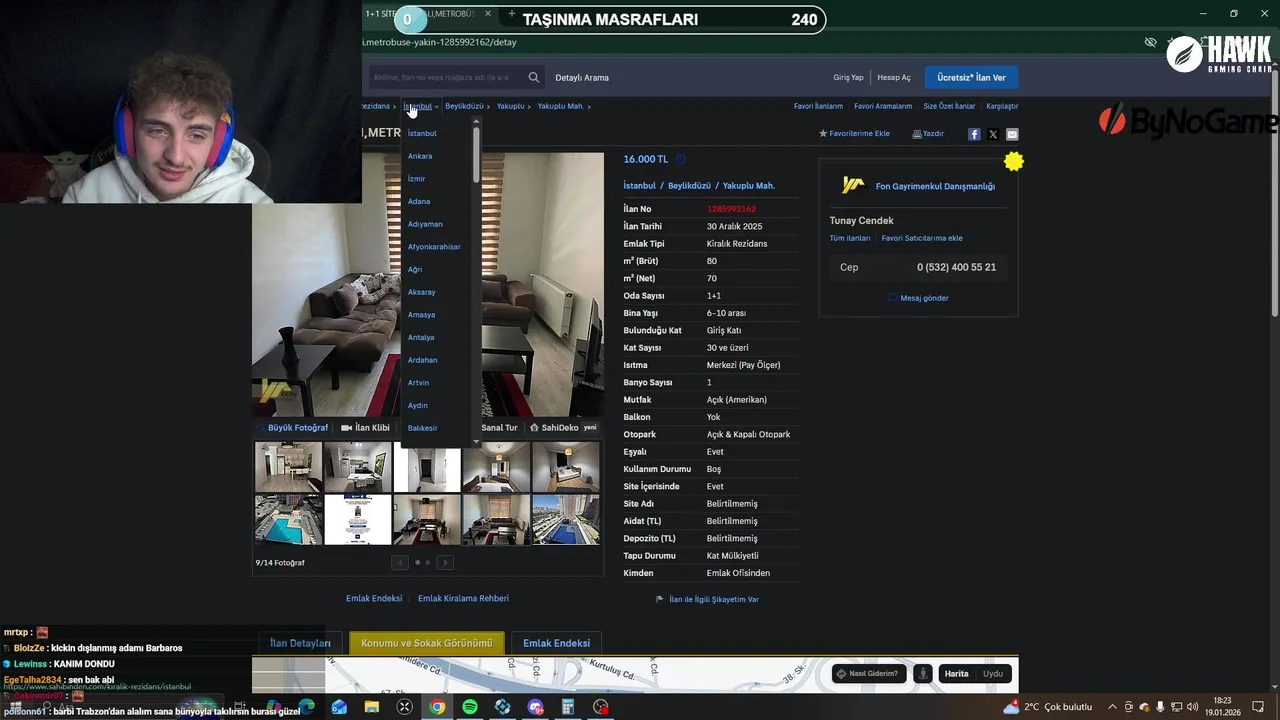This screenshot has width=1280, height=720.
Task: Open Fon Gayrimenkul Danışmanlığı store
Action: 935,186
